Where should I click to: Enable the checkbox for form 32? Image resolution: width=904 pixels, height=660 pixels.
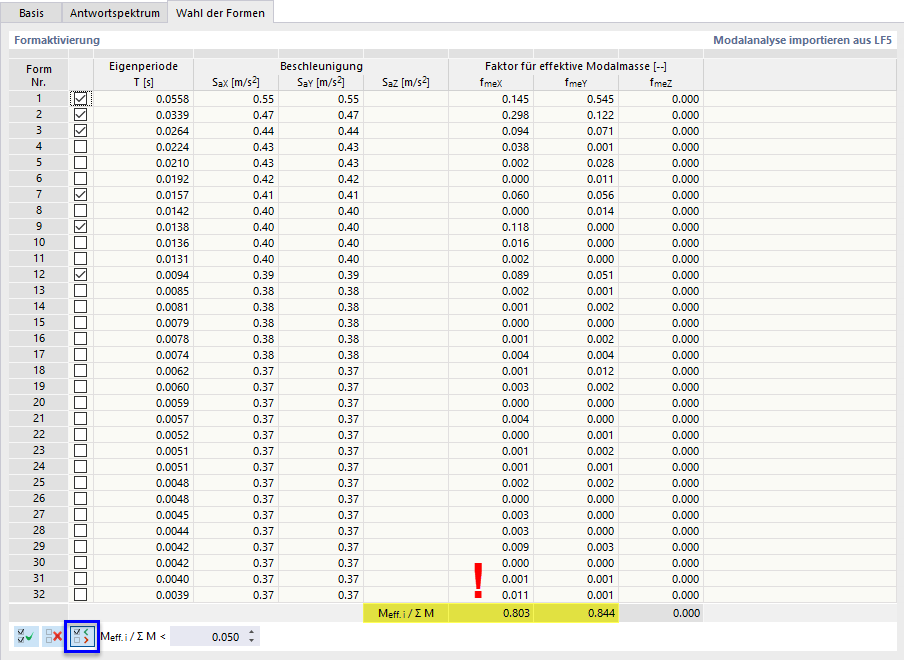81,594
